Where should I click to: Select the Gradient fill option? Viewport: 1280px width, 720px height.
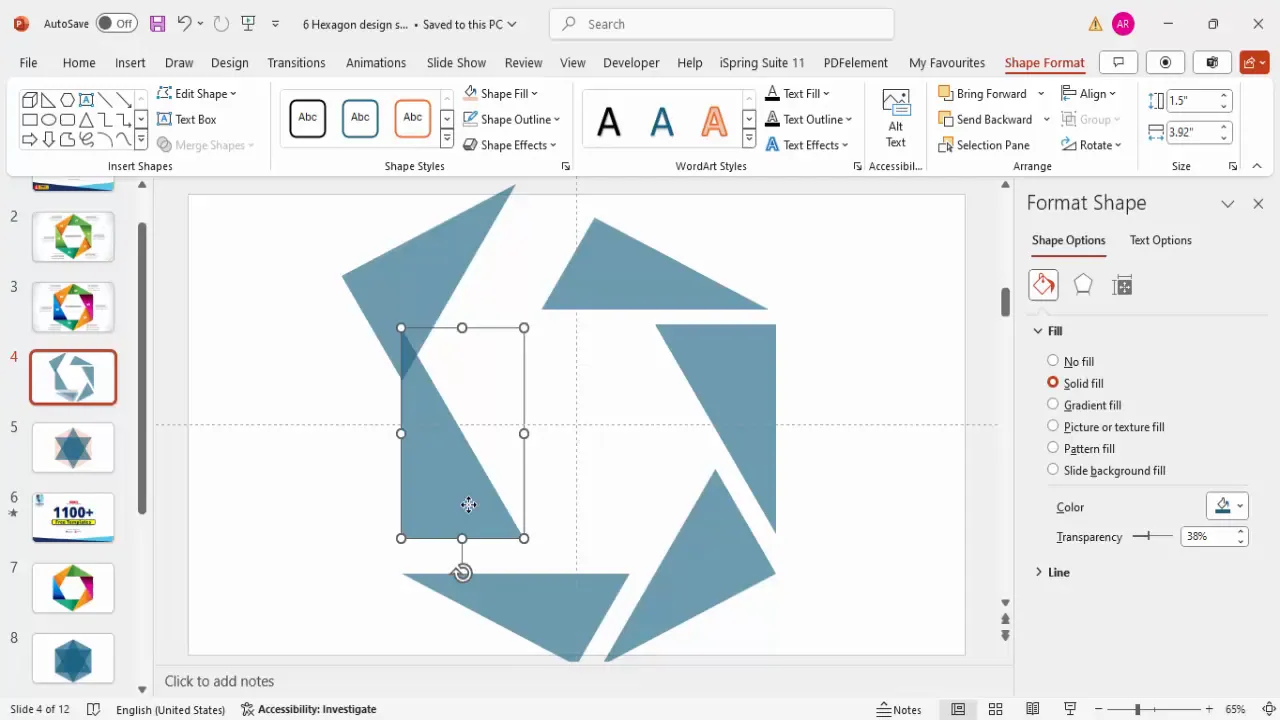click(1084, 405)
